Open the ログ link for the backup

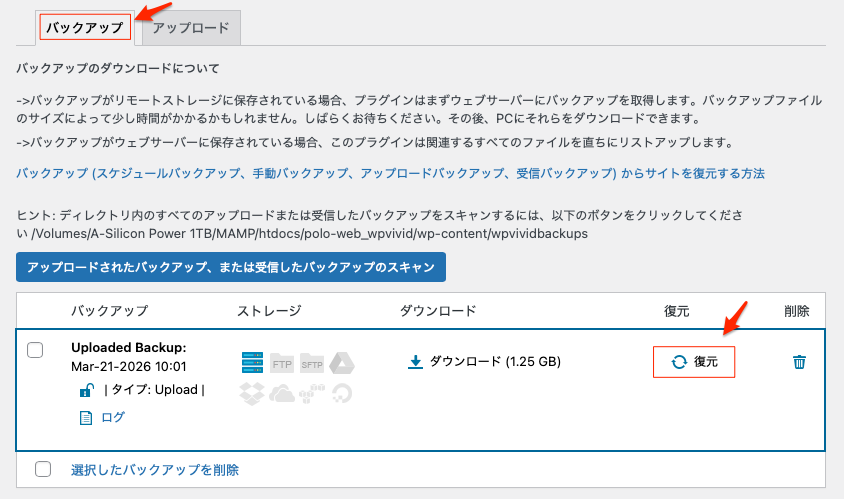pyautogui.click(x=113, y=417)
